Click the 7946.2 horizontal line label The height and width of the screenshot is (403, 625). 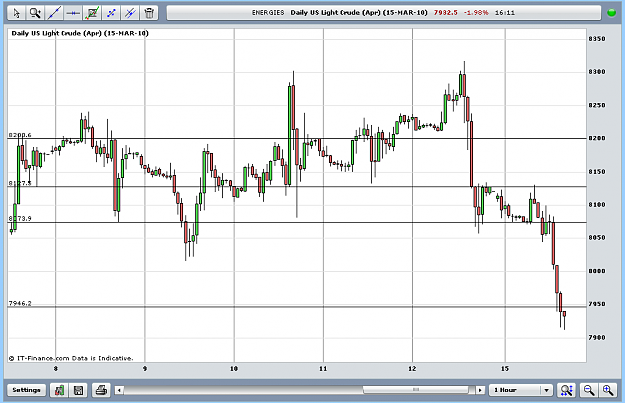pos(20,303)
